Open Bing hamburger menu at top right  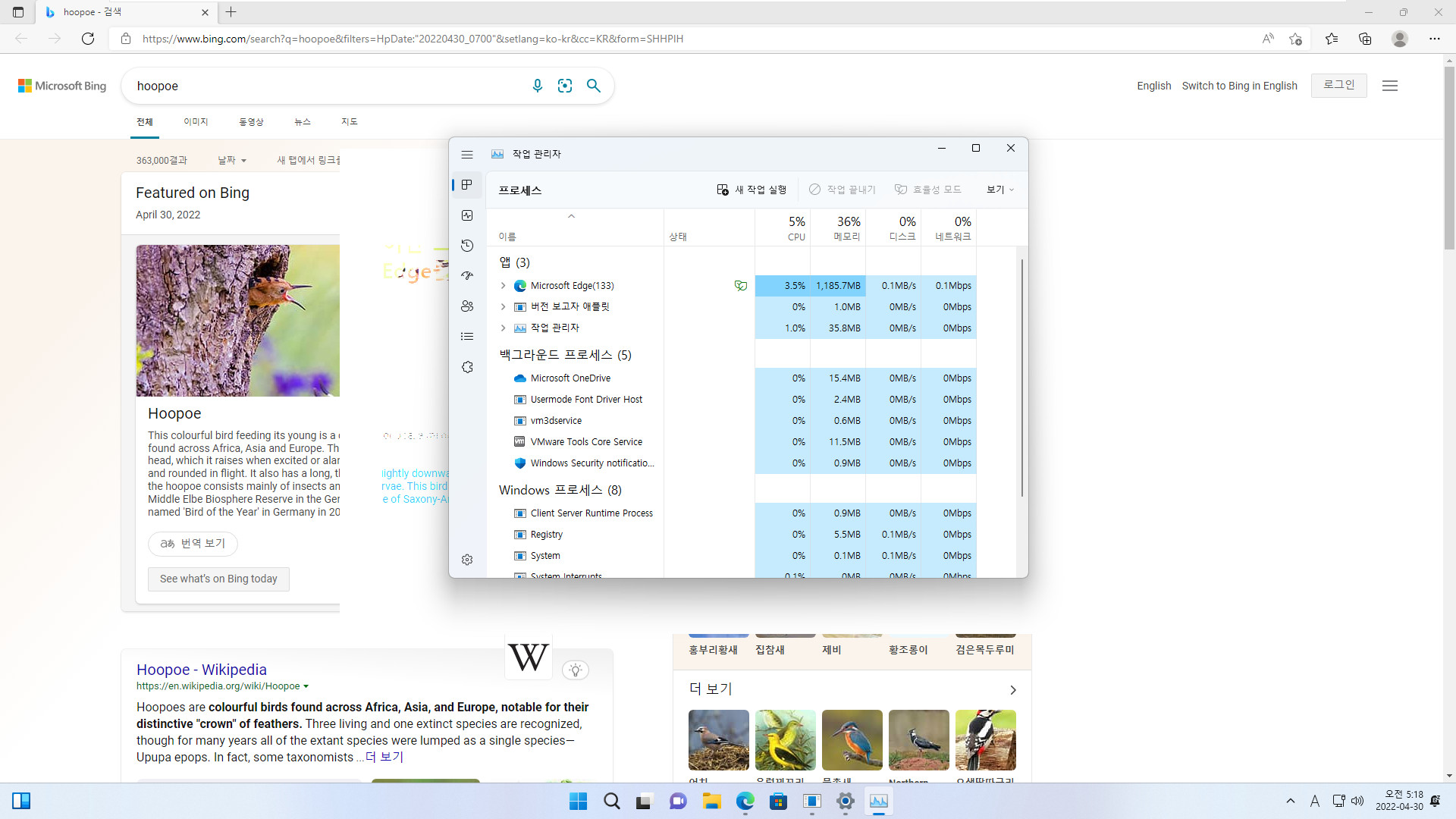pos(1390,86)
